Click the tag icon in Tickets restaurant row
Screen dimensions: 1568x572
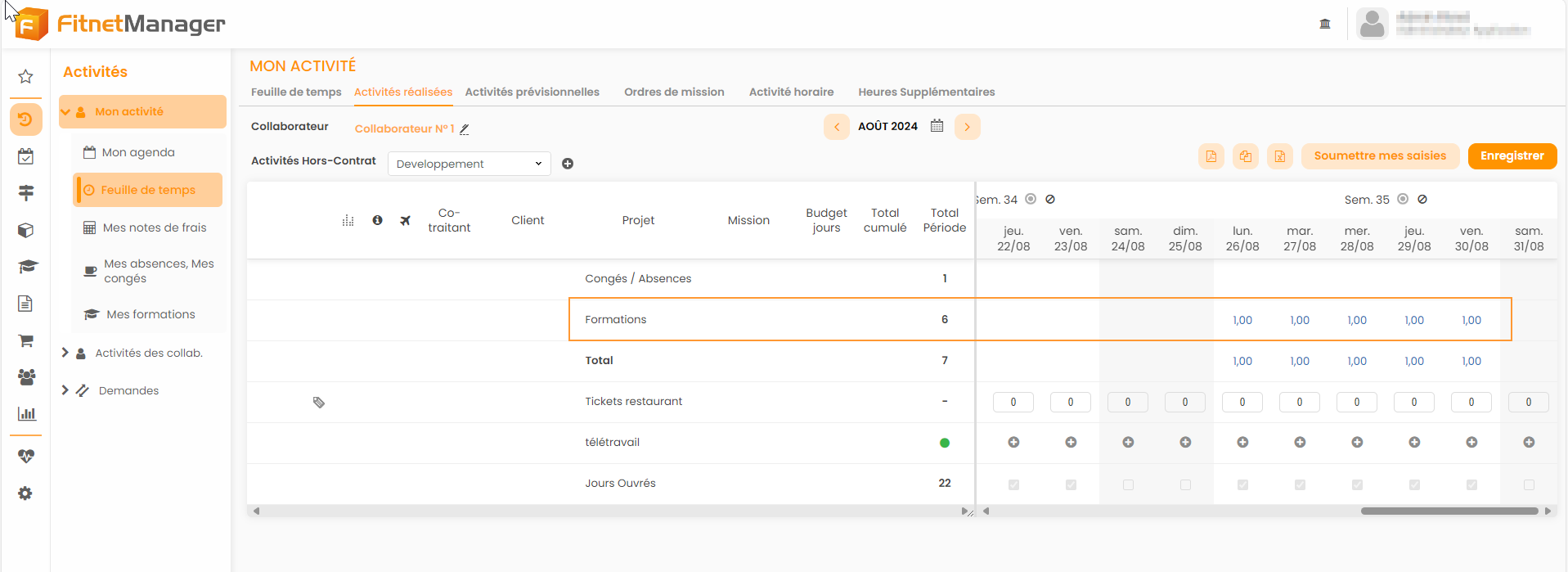click(319, 402)
